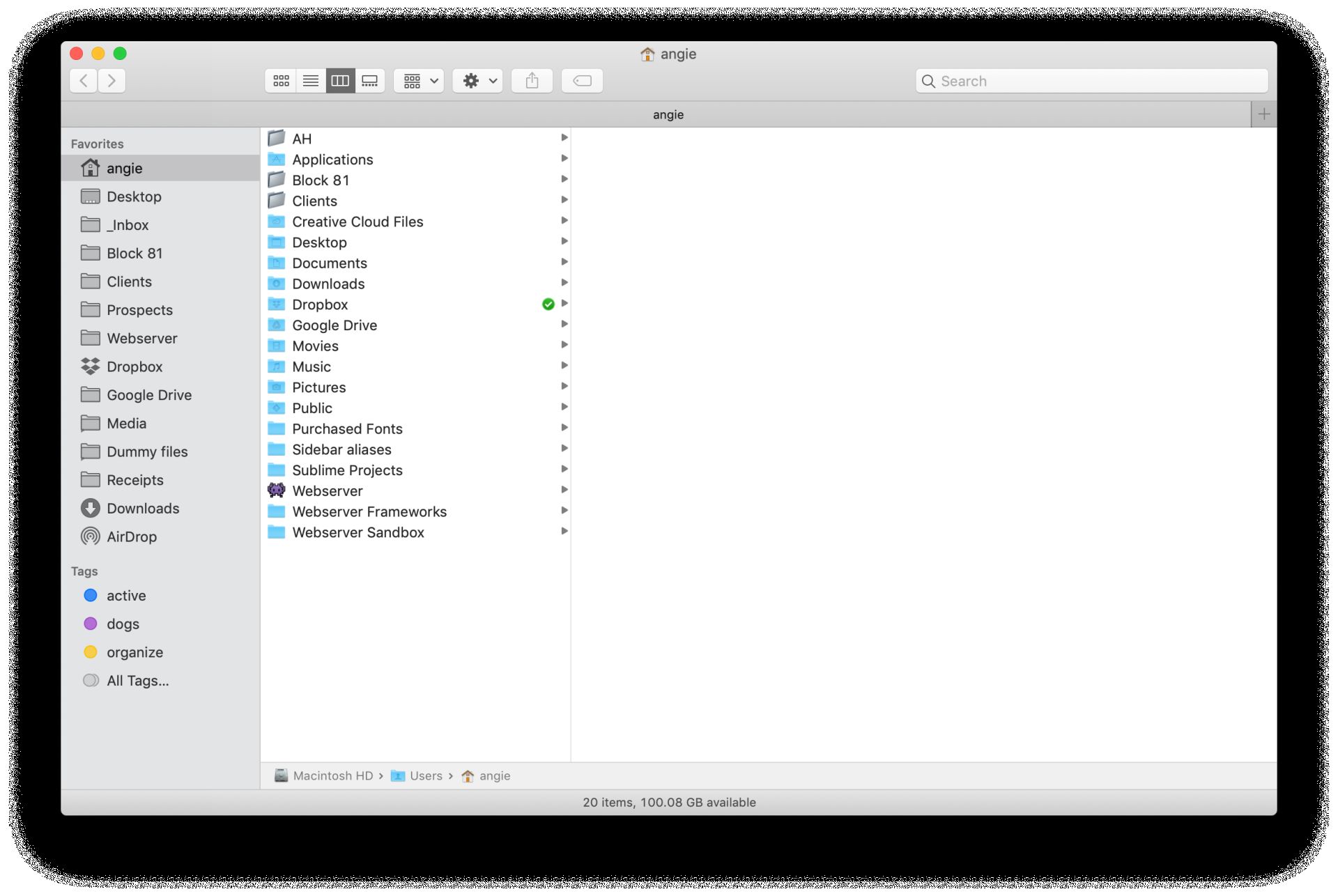Image resolution: width=1338 pixels, height=896 pixels.
Task: Click the Edit Tags toolbar button
Action: tap(582, 81)
